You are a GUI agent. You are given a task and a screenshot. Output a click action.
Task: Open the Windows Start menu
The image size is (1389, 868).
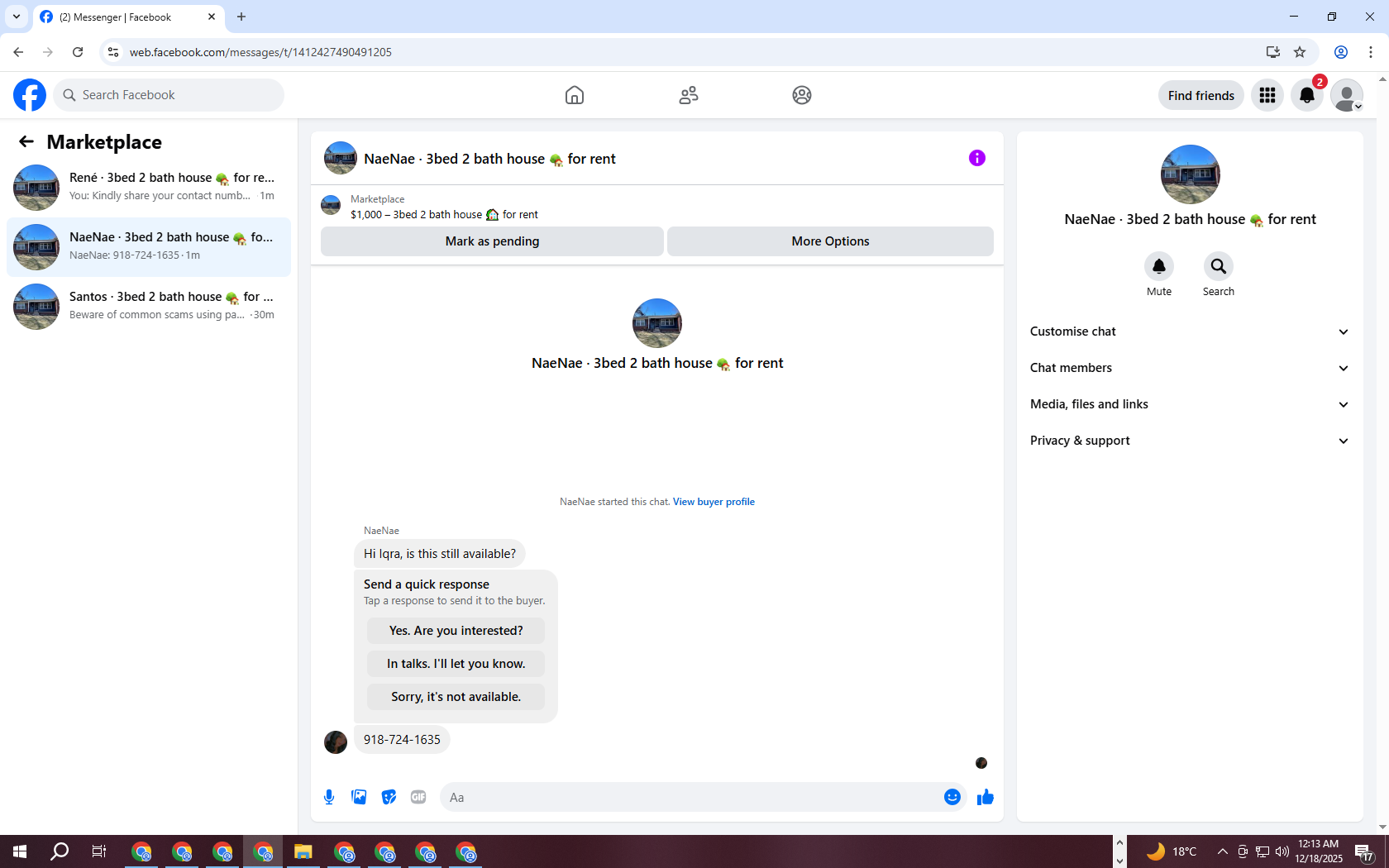(x=20, y=851)
